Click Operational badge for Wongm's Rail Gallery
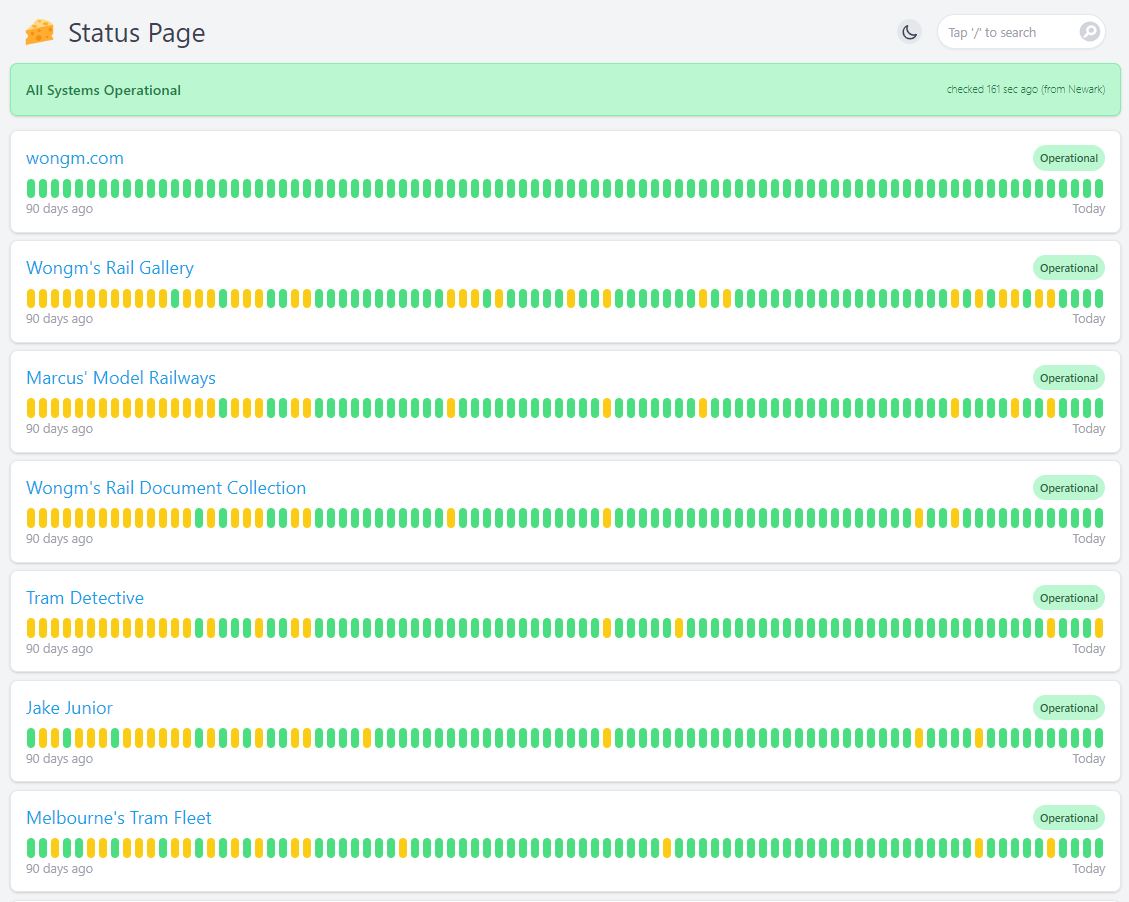The height and width of the screenshot is (902, 1129). click(x=1069, y=269)
